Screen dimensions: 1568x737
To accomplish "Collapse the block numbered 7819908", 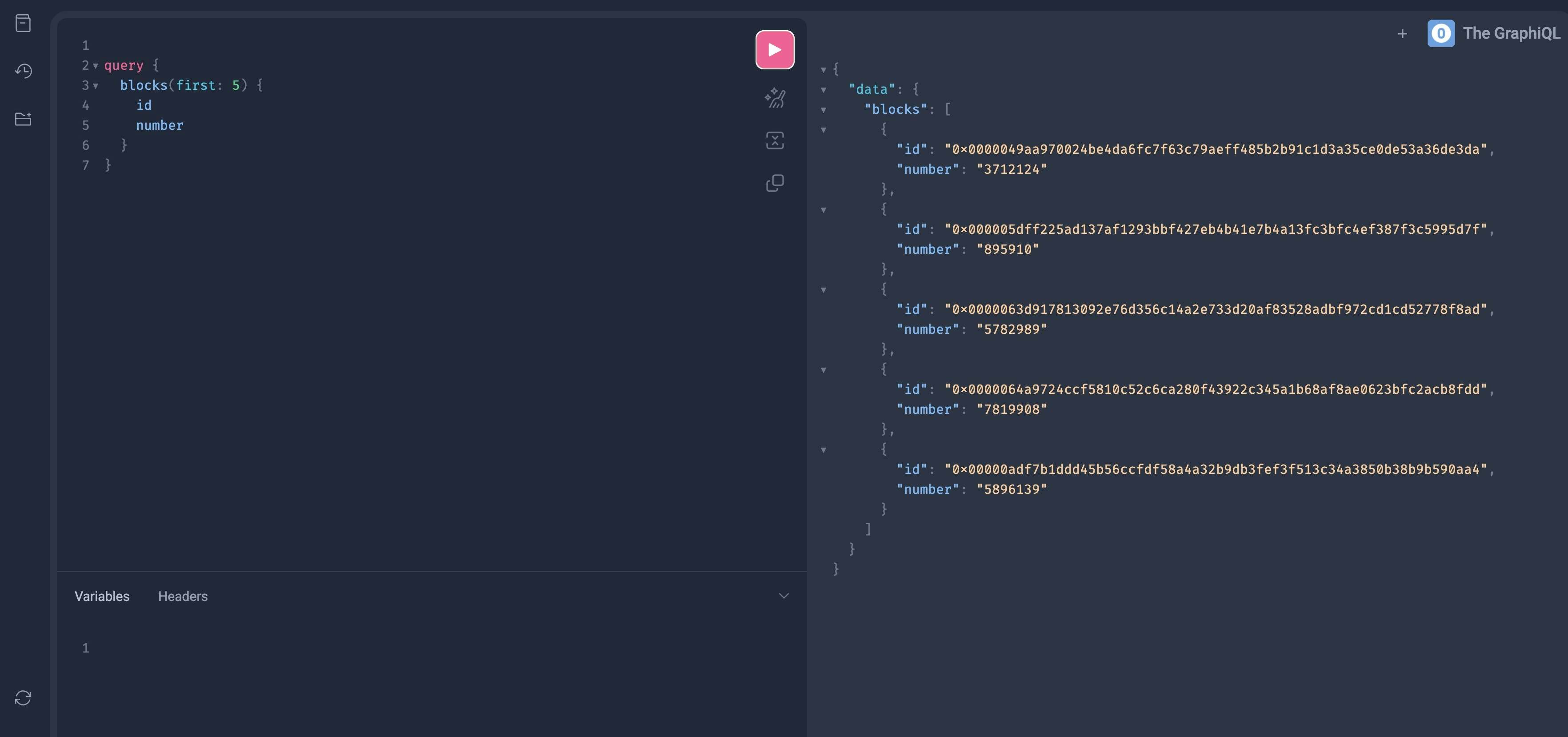I will point(824,369).
